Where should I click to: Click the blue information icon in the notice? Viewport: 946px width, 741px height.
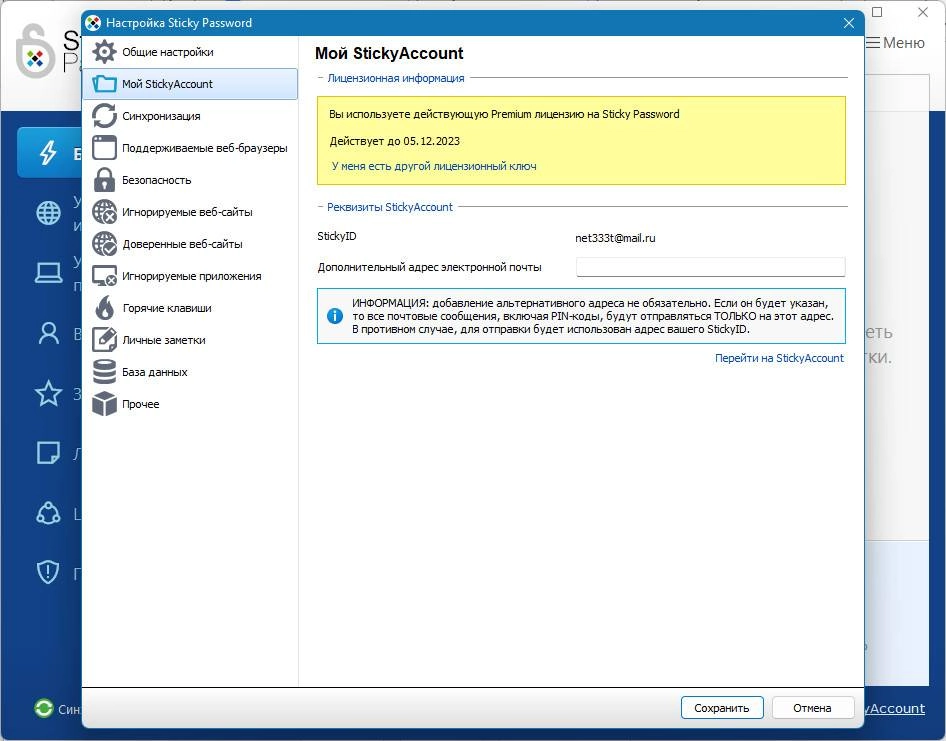[x=335, y=316]
